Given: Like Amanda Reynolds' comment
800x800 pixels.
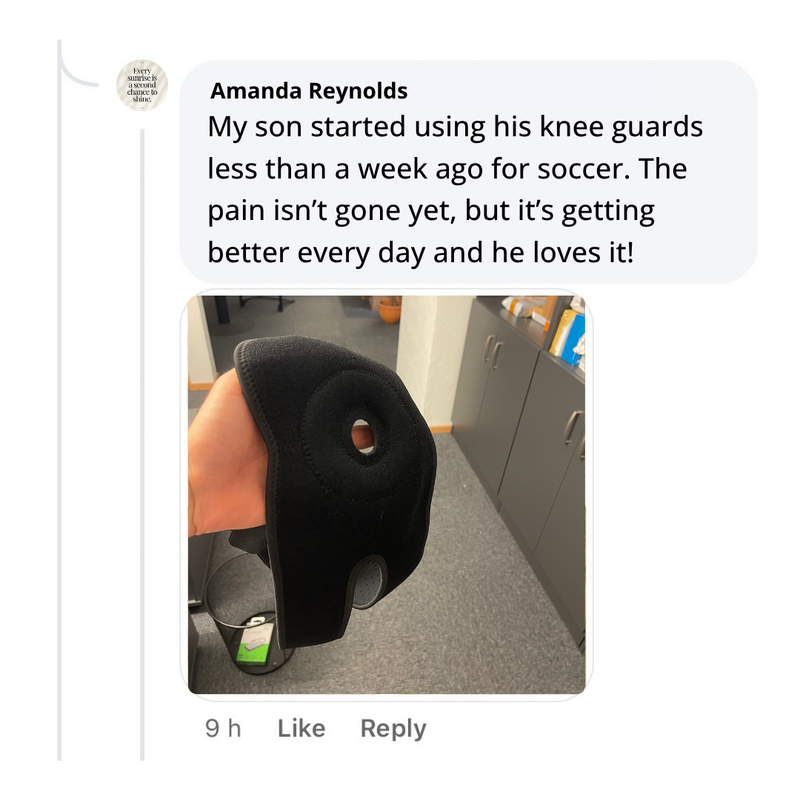Looking at the screenshot, I should (x=301, y=728).
